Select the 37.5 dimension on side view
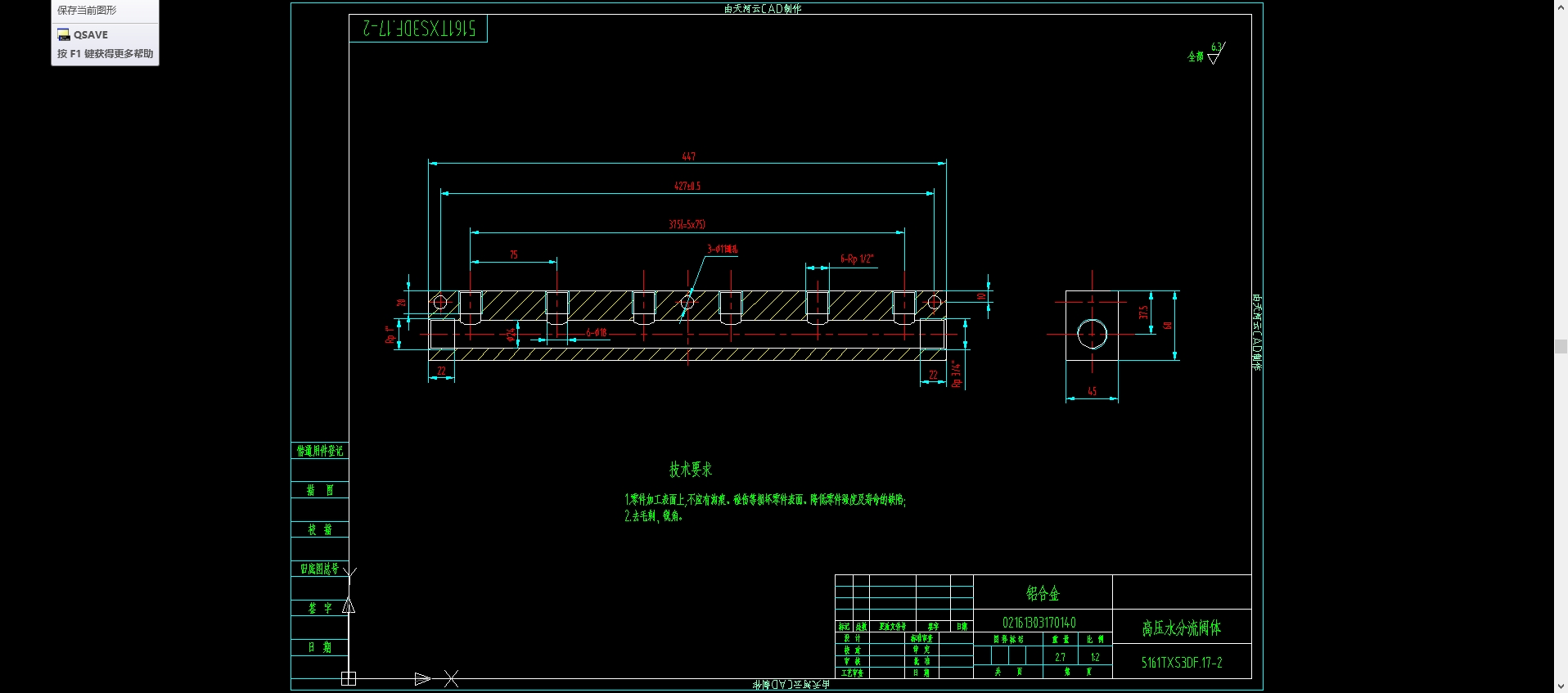This screenshot has width=1568, height=693. coord(1143,313)
